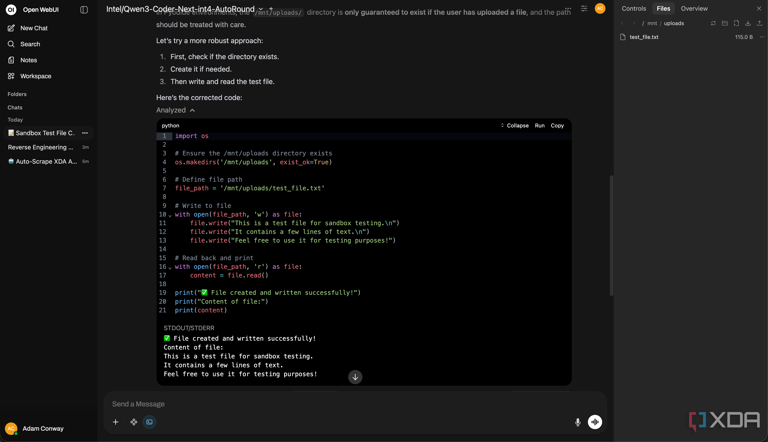Expand the Folders section
Screen dimensions: 768x442
[x=17, y=94]
